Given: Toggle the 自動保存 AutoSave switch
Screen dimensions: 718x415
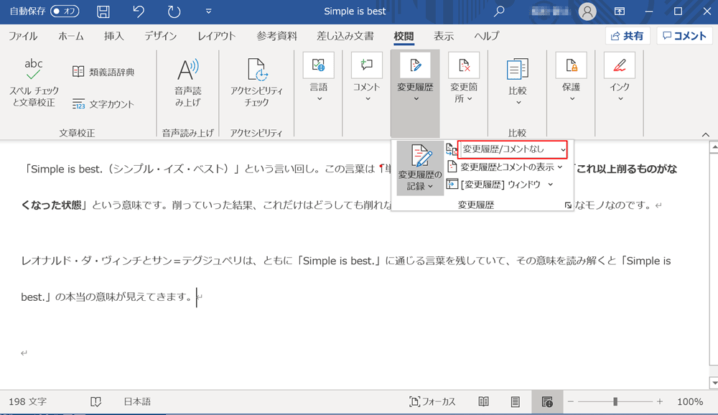Looking at the screenshot, I should click(65, 11).
